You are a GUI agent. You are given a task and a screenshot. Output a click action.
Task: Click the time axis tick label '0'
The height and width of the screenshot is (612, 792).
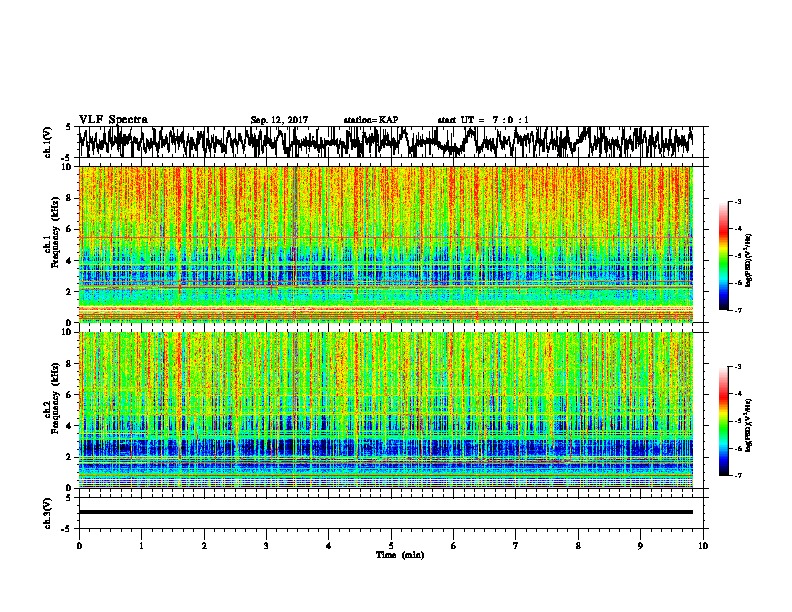click(x=79, y=546)
